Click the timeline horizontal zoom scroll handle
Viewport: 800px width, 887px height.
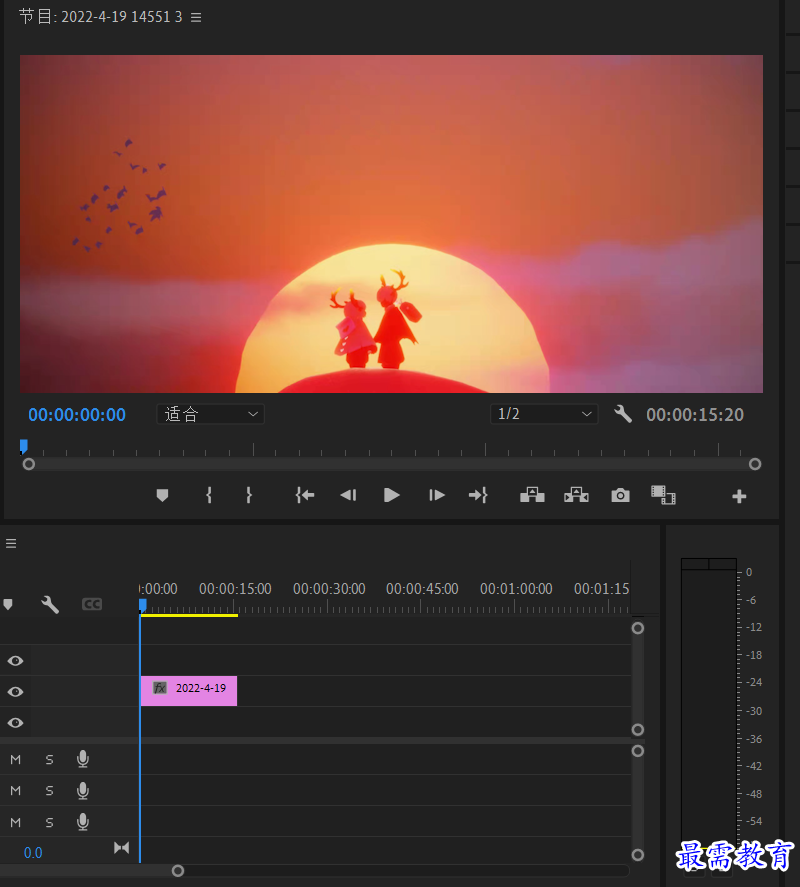pos(178,871)
